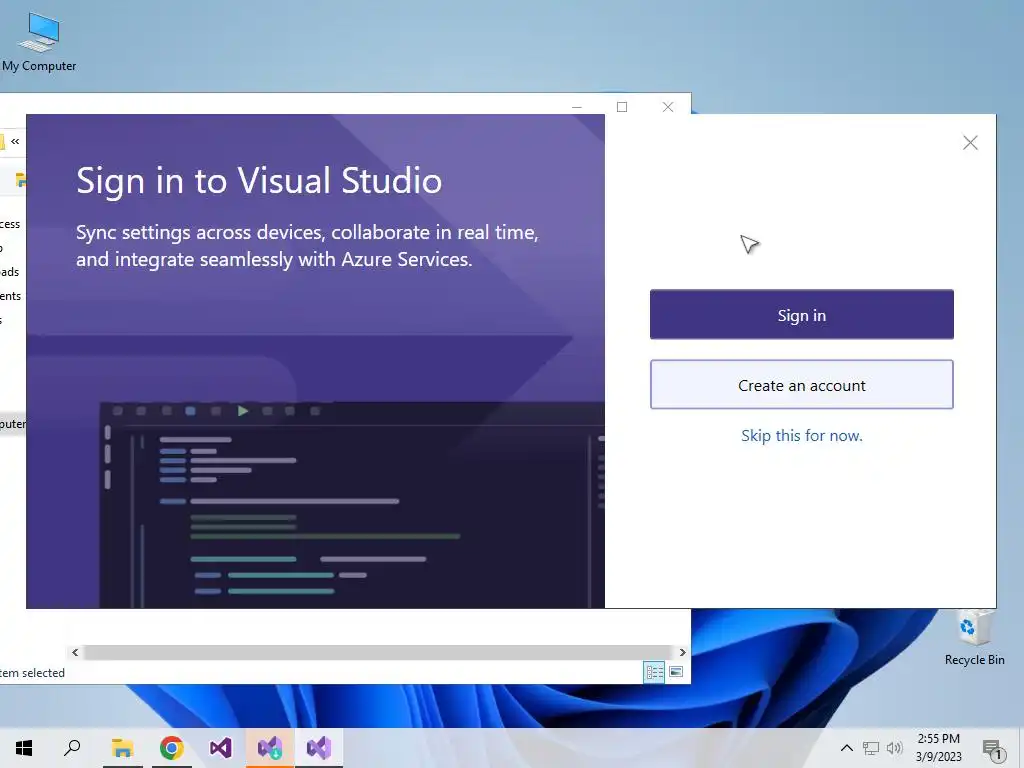The width and height of the screenshot is (1024, 768).
Task: Open the Windows Start menu
Action: pos(24,748)
